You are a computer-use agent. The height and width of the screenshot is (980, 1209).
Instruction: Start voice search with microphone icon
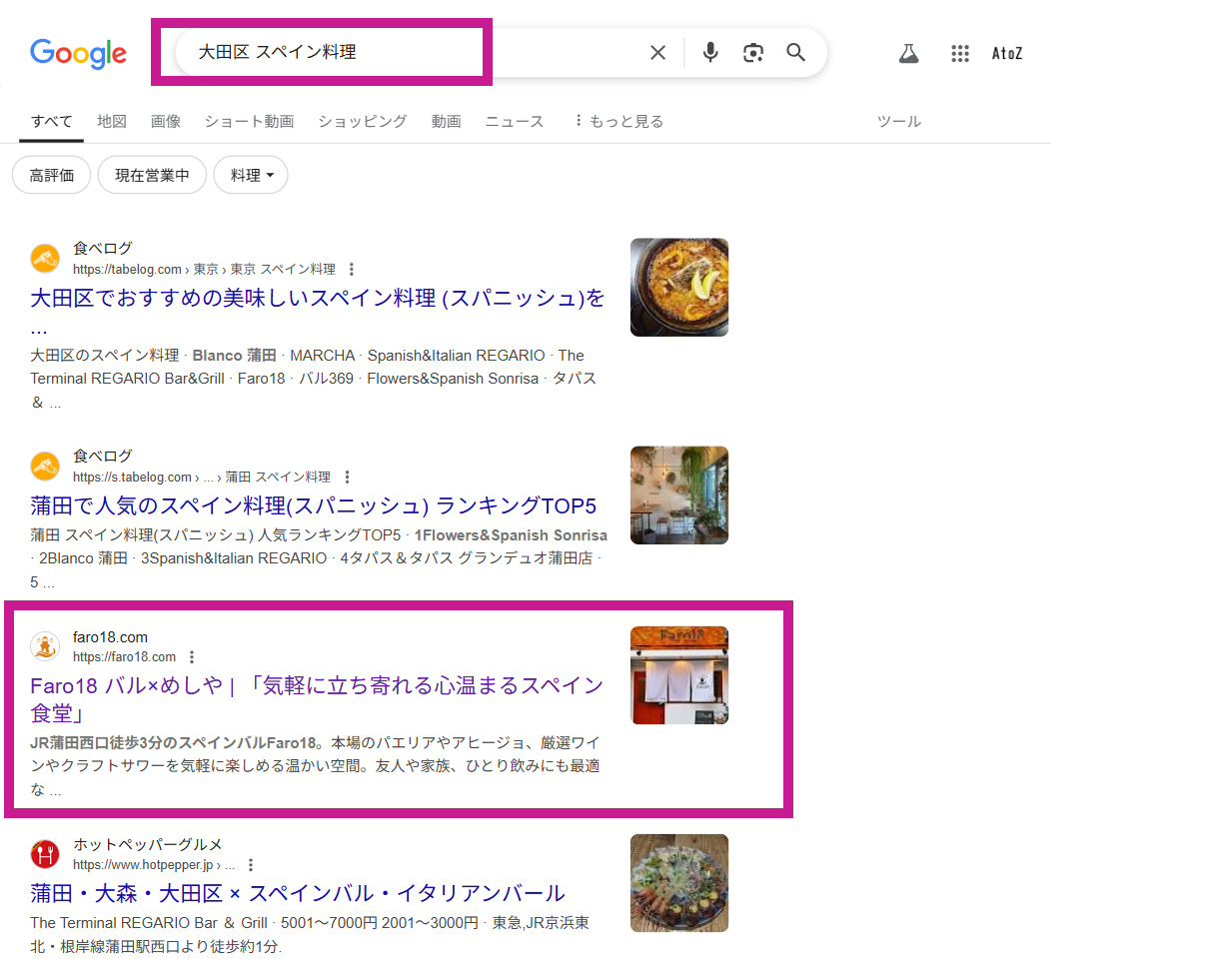tap(710, 53)
